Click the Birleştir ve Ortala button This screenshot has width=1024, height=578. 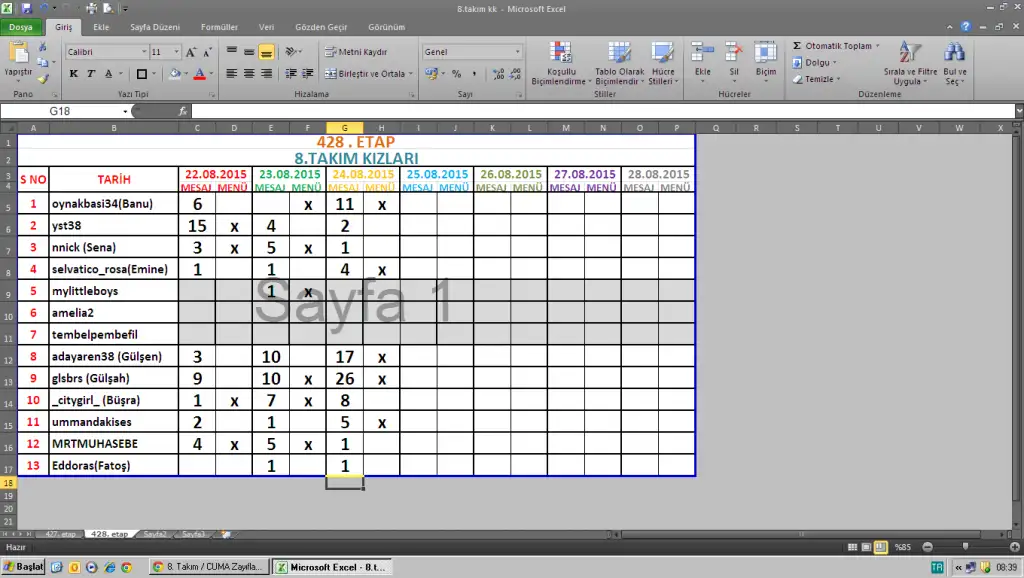tap(365, 74)
